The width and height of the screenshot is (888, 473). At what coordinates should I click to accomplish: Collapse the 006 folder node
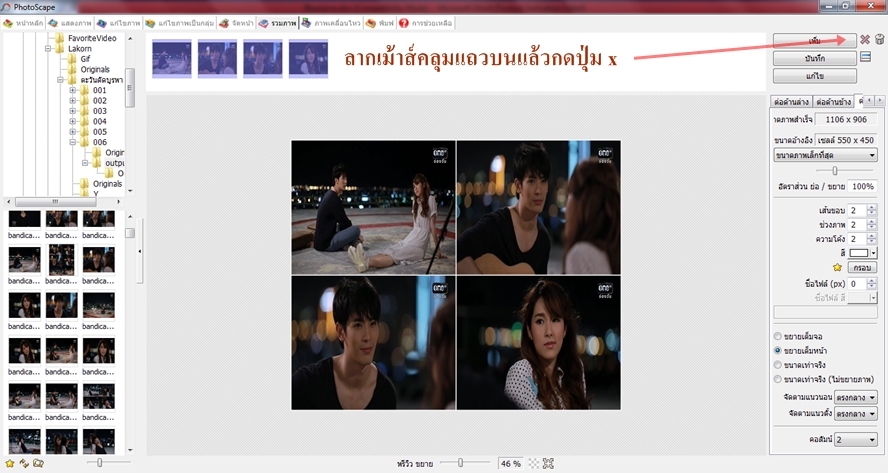pyautogui.click(x=72, y=142)
